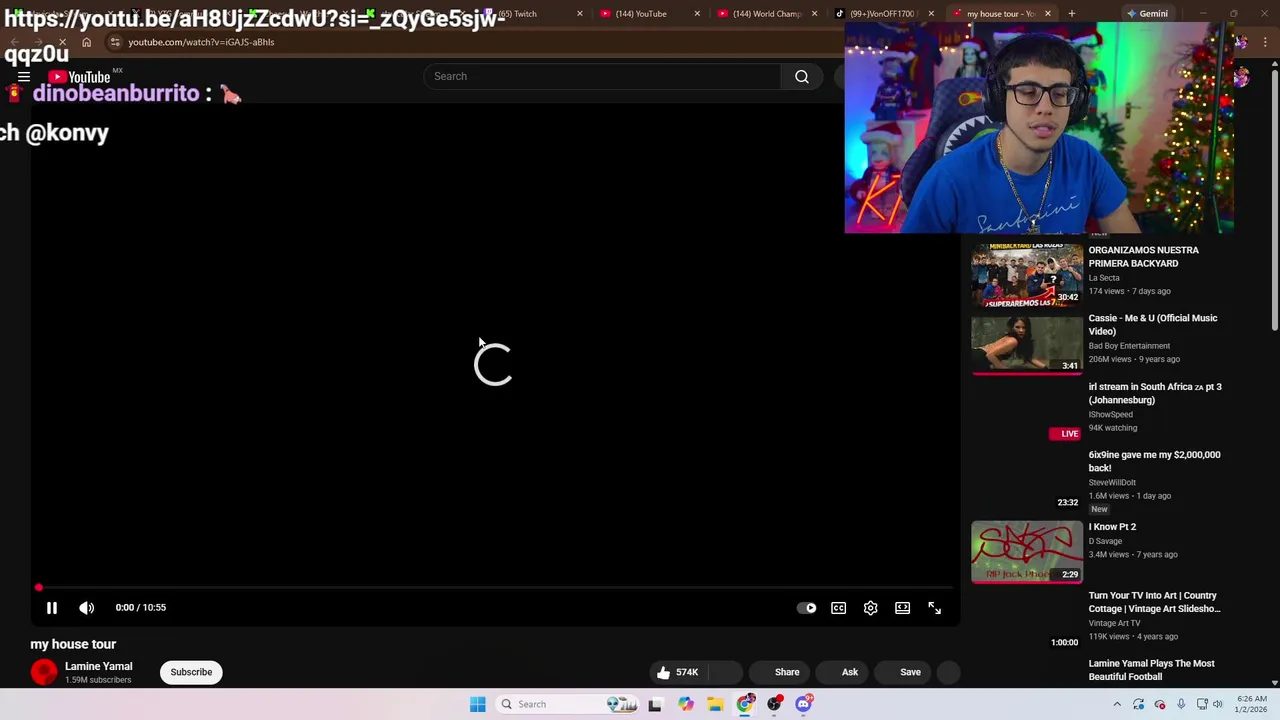This screenshot has height=720, width=1280.
Task: Click the 'my house tour' video title
Action: pos(73,644)
